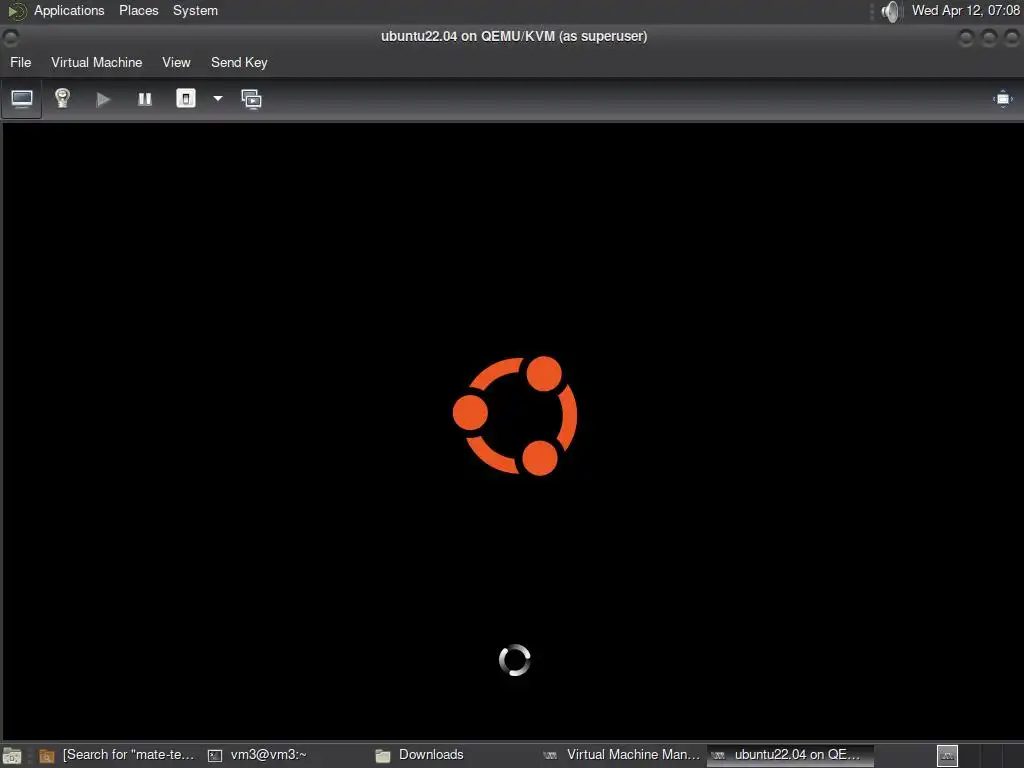Viewport: 1024px width, 768px height.
Task: Open the View menu
Action: point(176,63)
